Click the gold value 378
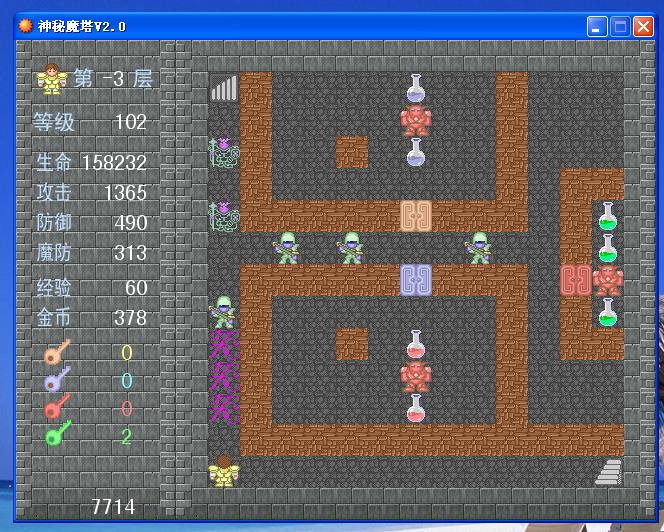The width and height of the screenshot is (664, 532). point(130,318)
